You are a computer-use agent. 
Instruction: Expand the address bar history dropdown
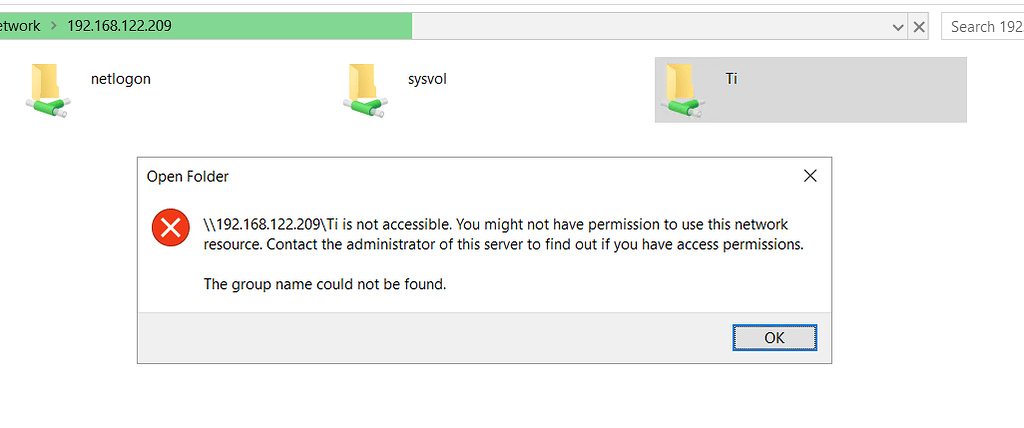898,27
